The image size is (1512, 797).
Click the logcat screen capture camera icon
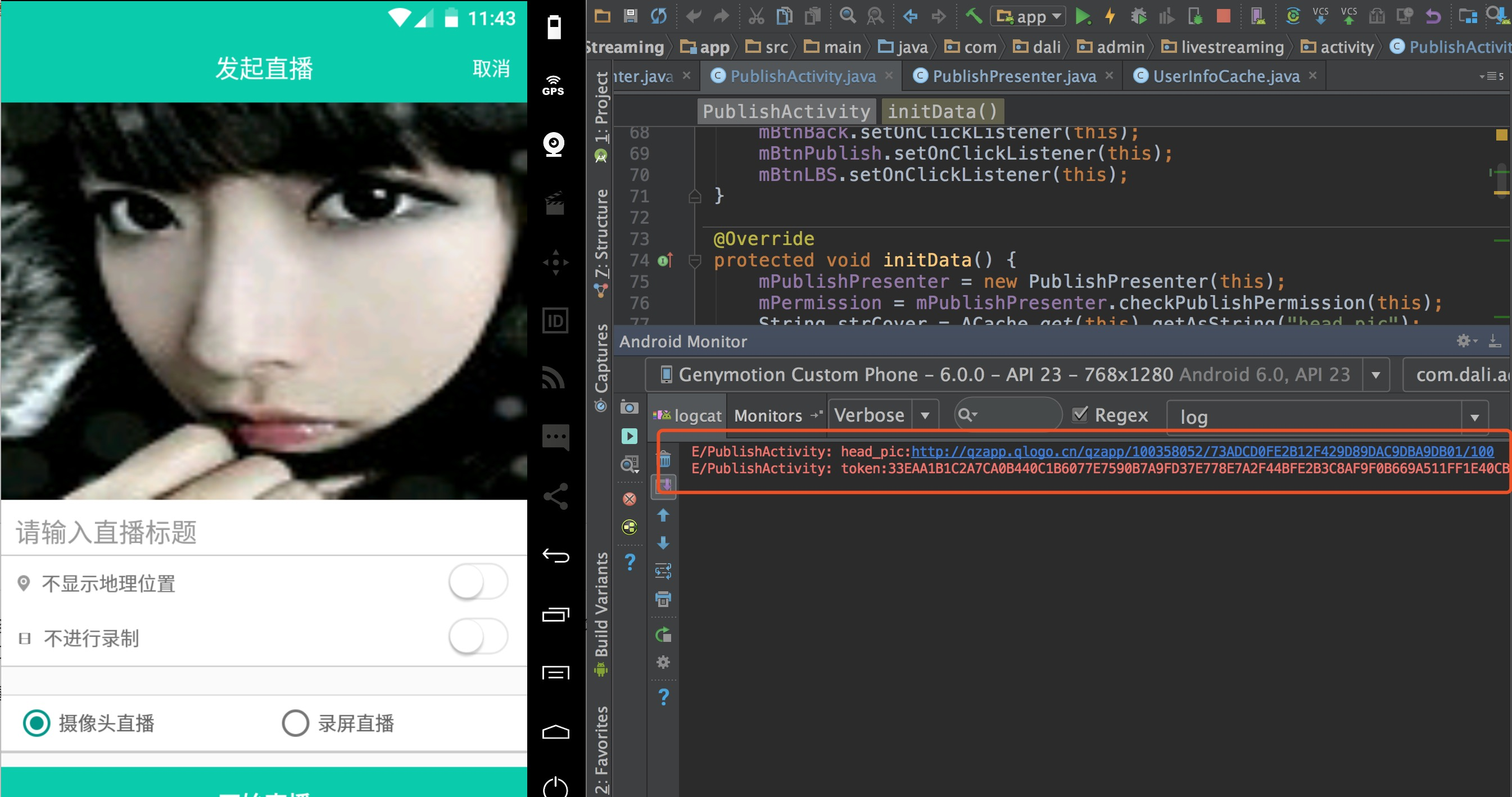629,407
